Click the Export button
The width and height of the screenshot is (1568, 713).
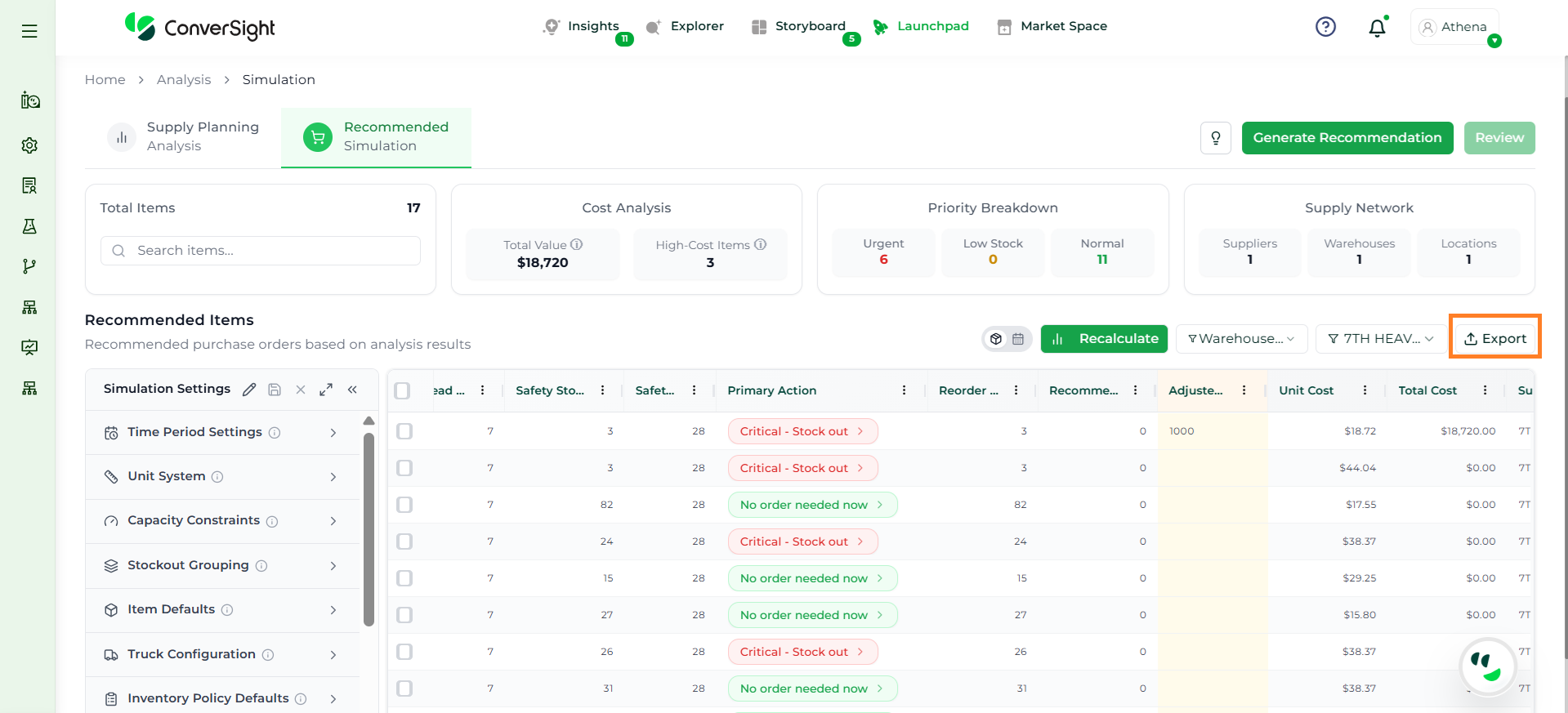point(1494,339)
